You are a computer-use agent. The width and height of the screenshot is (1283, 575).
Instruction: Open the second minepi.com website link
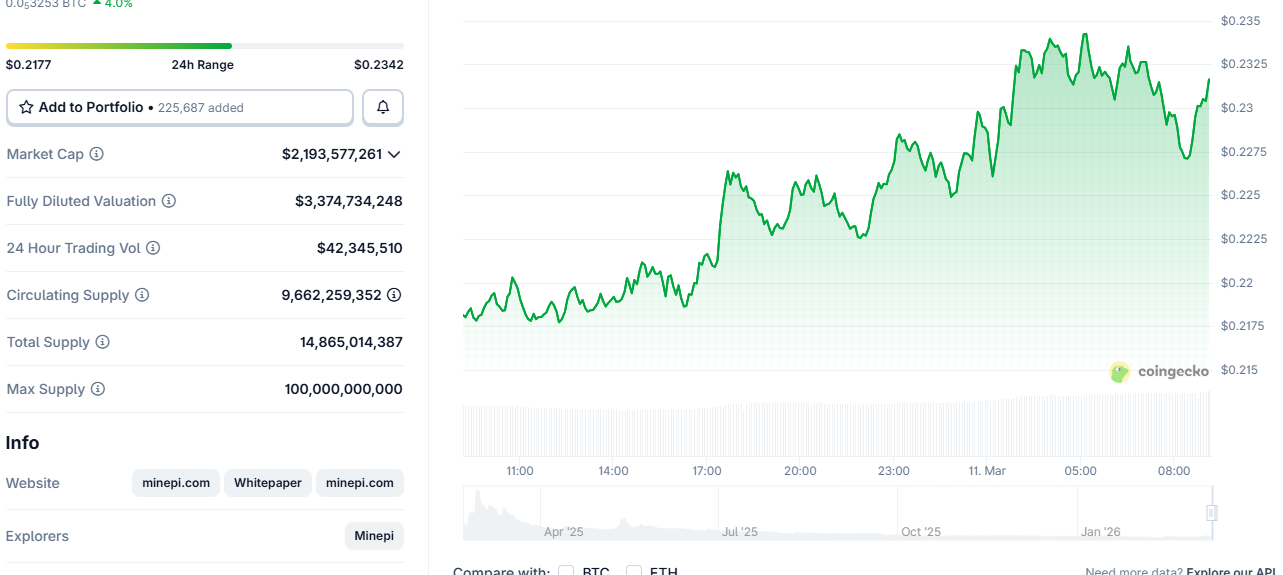360,483
